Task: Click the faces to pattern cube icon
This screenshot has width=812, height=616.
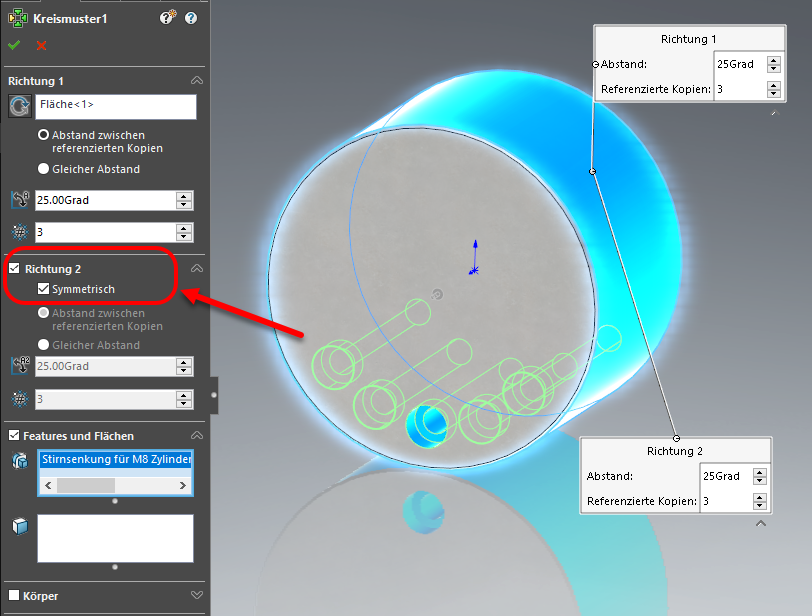Action: [x=20, y=526]
